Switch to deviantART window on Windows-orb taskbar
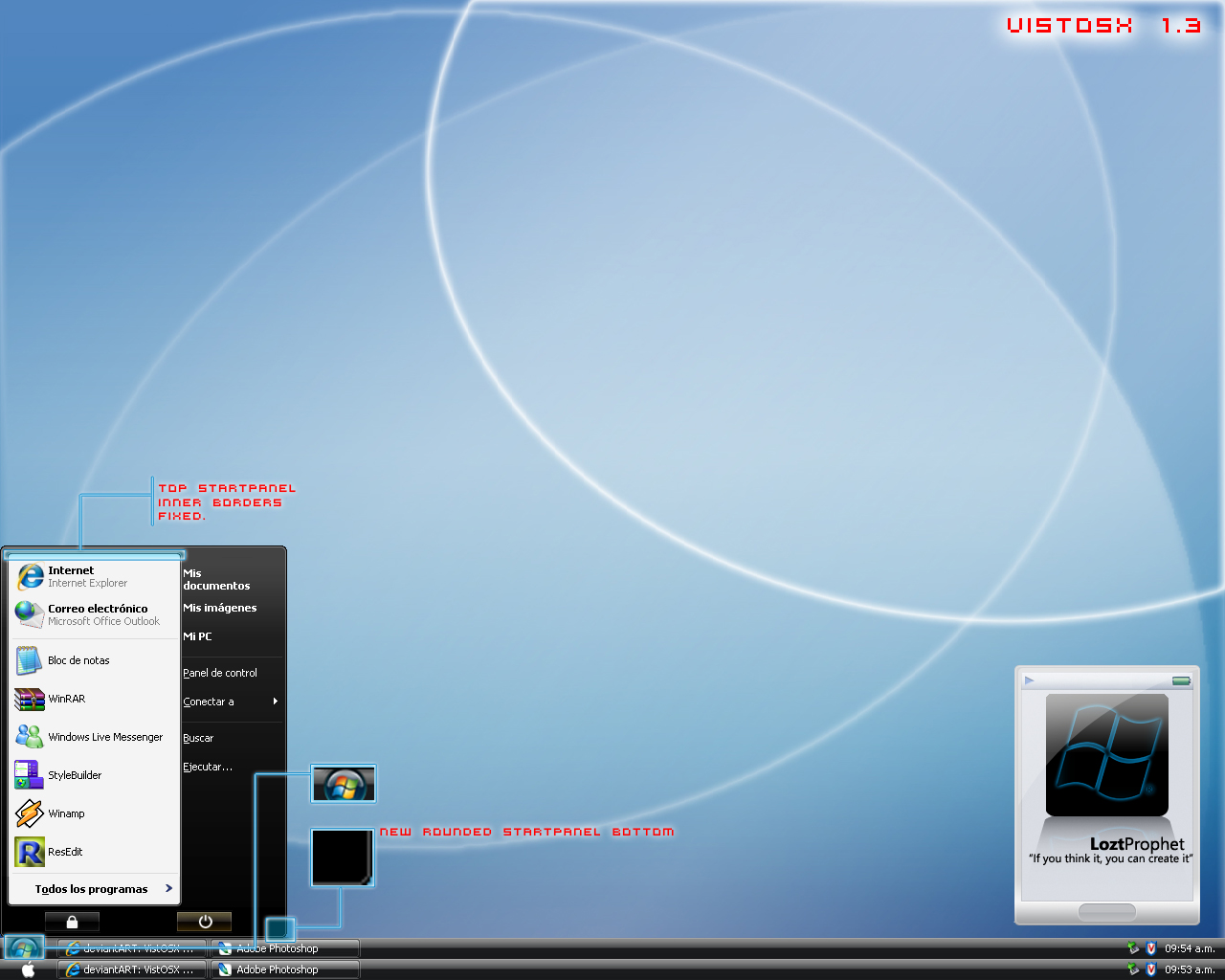1225x980 pixels. pos(132,948)
